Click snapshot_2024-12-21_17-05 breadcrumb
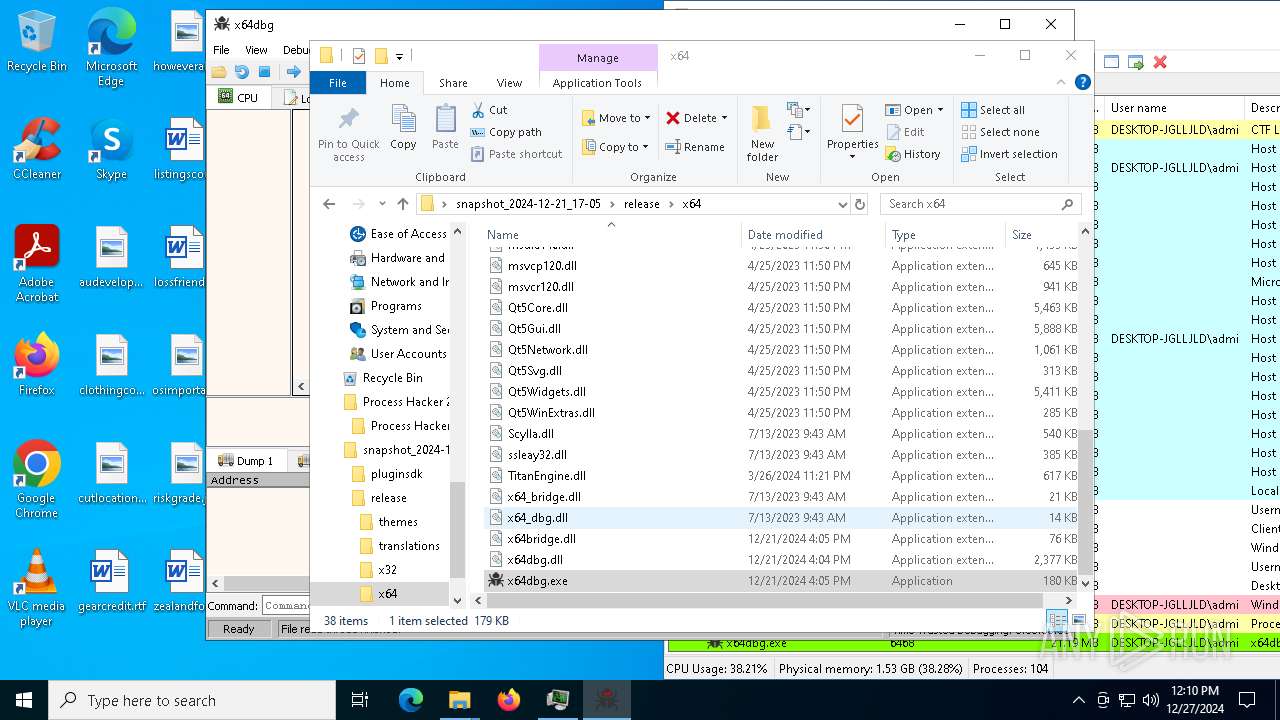The width and height of the screenshot is (1280, 720). tap(528, 204)
